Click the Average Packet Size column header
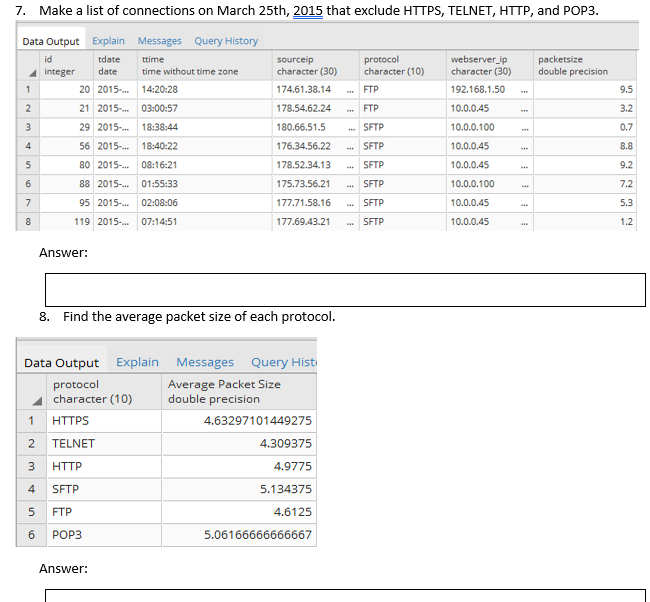650x602 pixels. coord(239,392)
